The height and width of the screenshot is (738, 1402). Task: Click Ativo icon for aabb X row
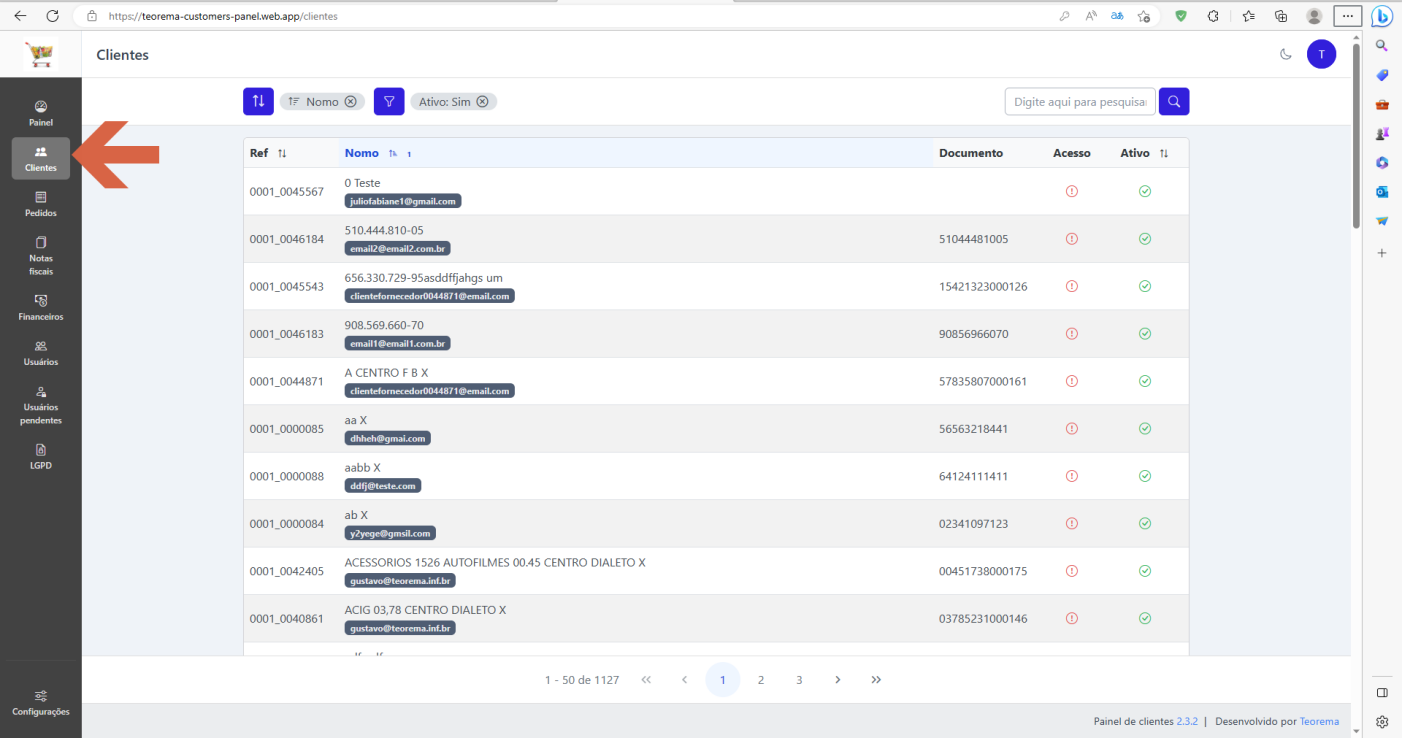click(1145, 476)
